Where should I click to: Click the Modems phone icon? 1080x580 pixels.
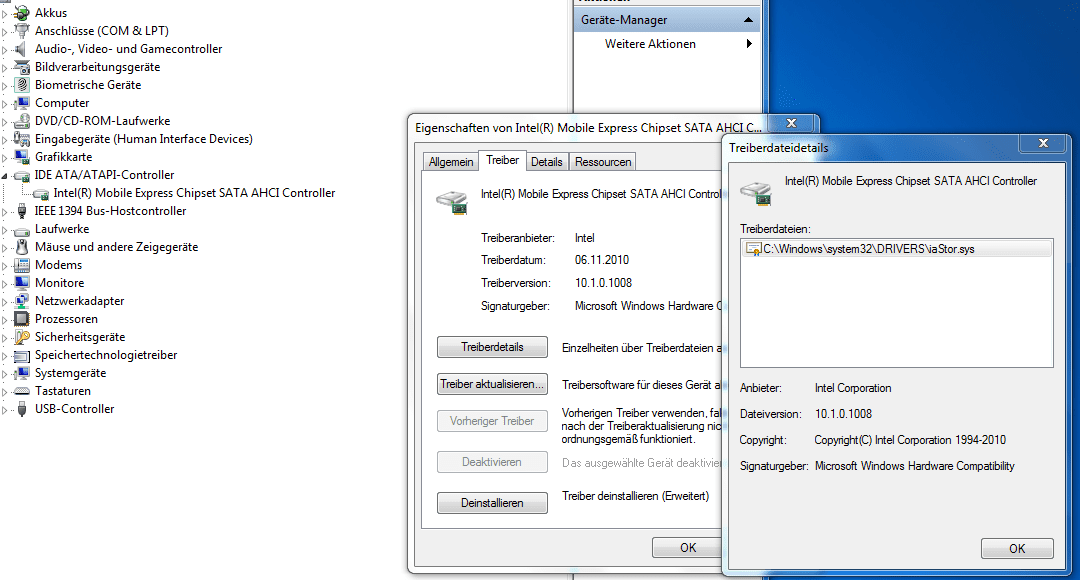(x=22, y=265)
